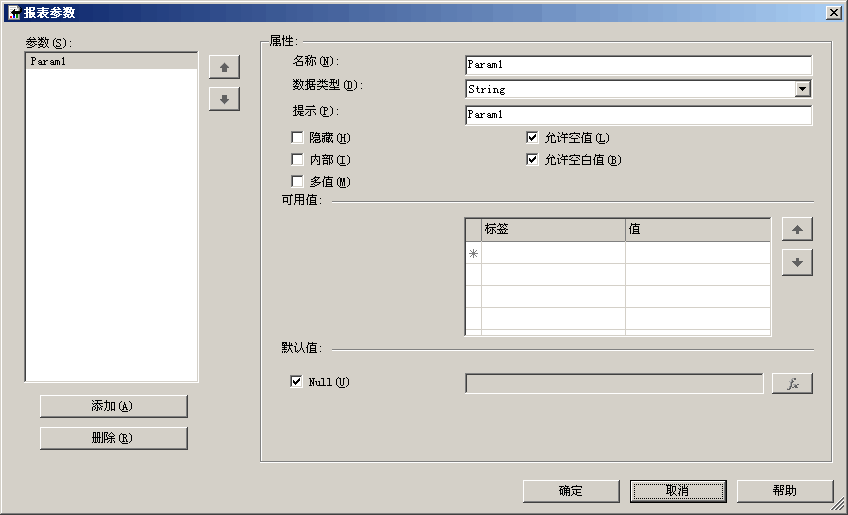Screen dimensions: 848x515
Task: Click the report parameters title bar icon
Action: 14,12
